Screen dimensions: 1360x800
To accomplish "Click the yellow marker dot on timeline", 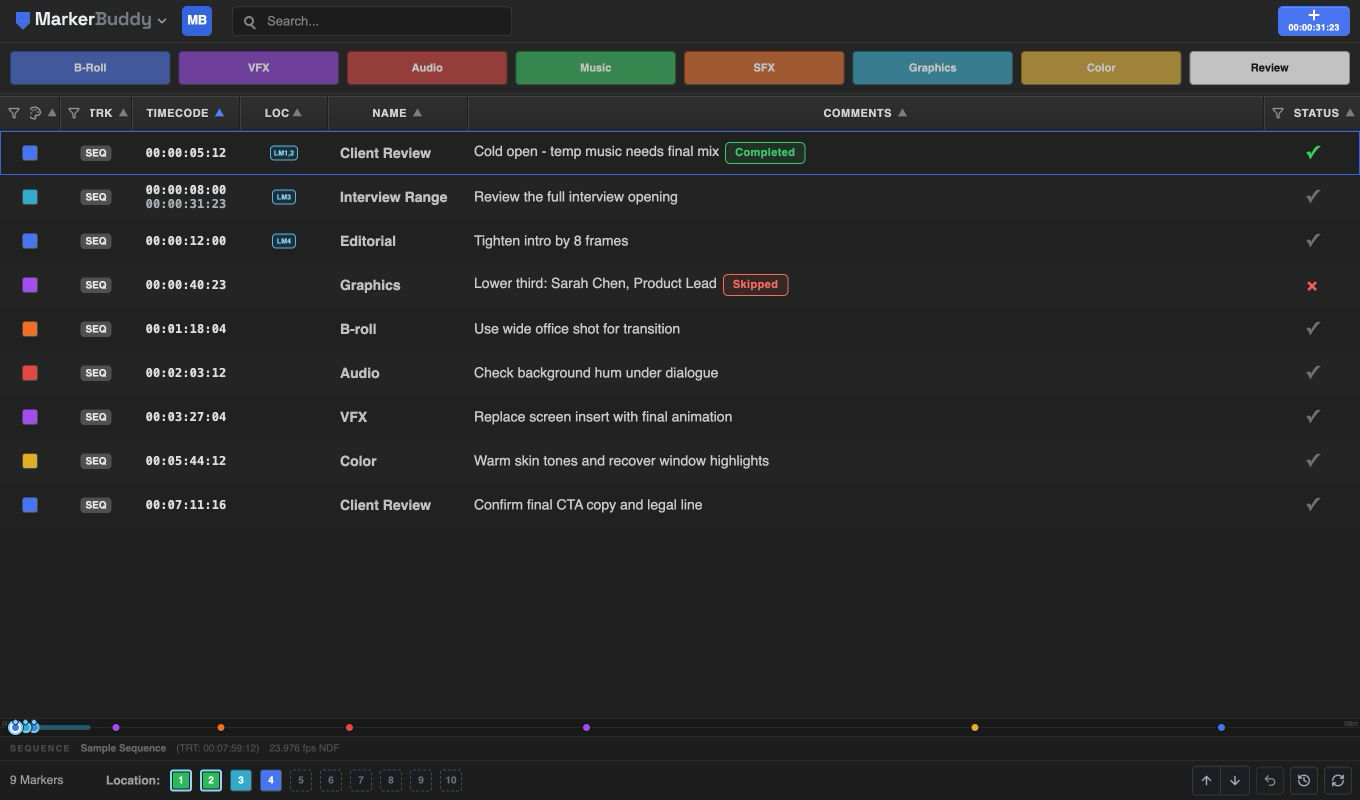I will coord(975,727).
